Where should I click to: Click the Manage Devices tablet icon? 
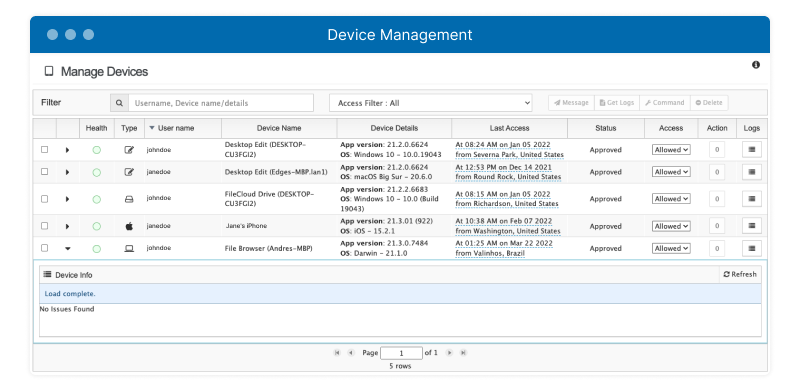tap(49, 71)
